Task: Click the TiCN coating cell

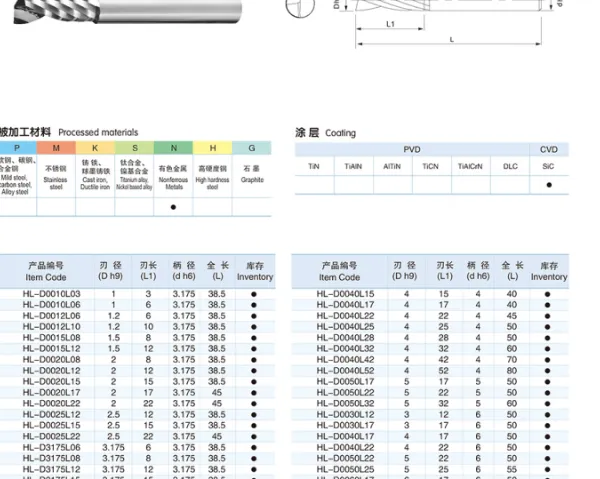Action: [431, 166]
